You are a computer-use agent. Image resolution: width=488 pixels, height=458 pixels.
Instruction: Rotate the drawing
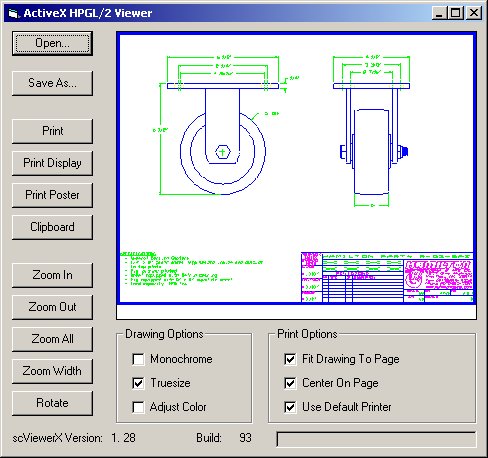(52, 403)
